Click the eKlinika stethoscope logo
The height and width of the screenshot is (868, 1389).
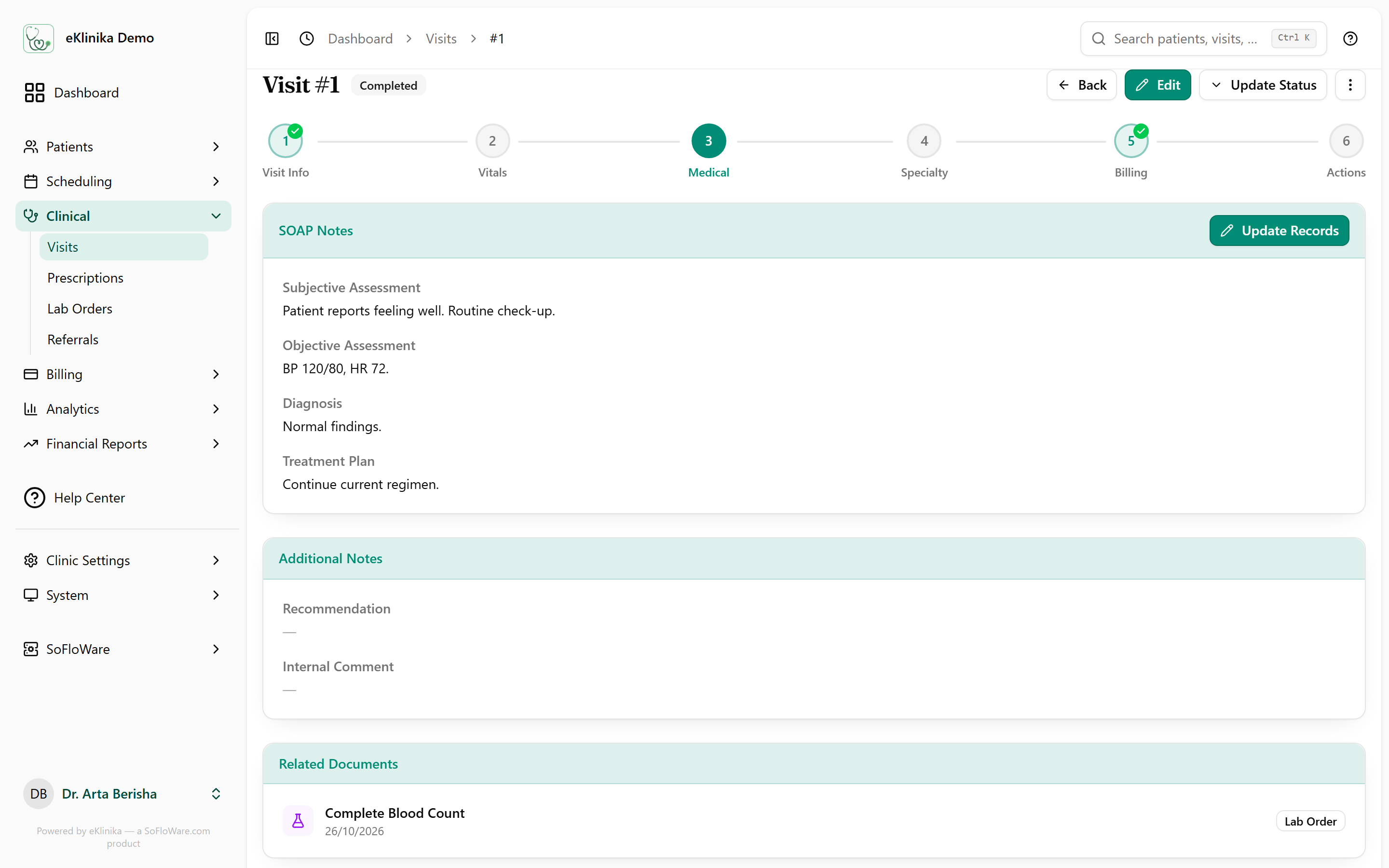point(39,39)
